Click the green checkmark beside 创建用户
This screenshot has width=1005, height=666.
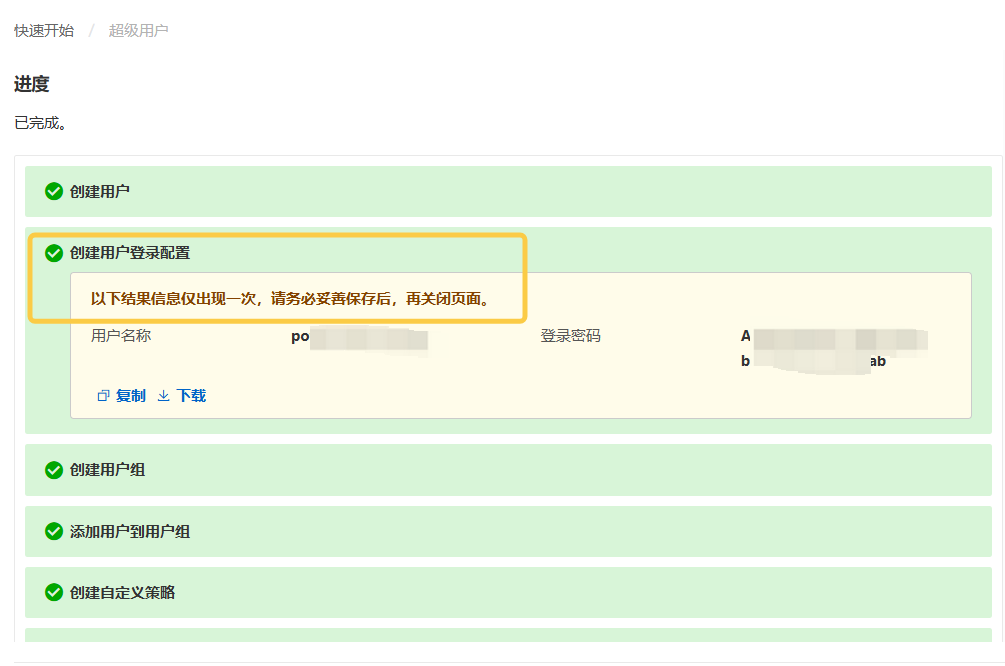(54, 191)
